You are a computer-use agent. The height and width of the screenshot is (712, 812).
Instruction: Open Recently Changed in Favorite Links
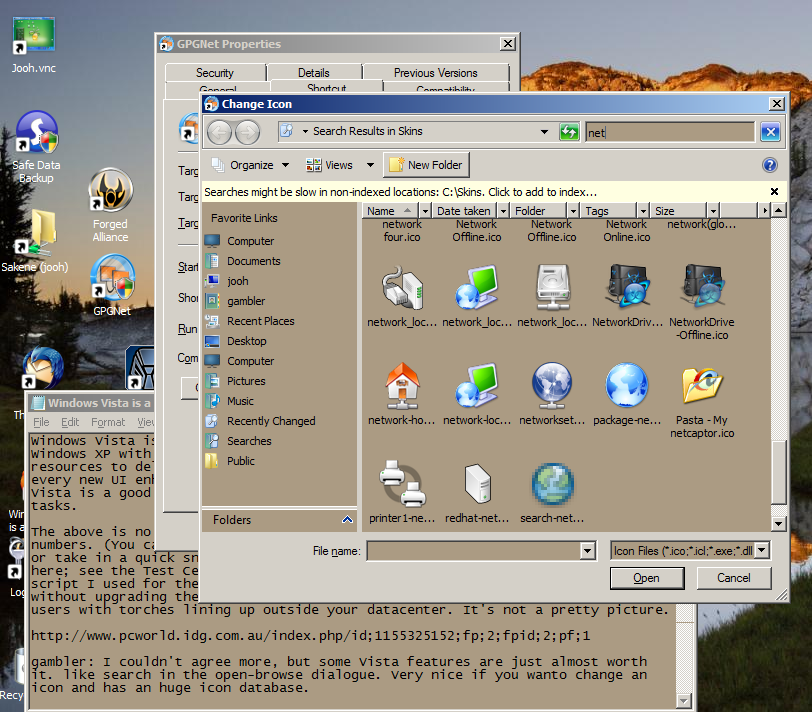tap(270, 421)
